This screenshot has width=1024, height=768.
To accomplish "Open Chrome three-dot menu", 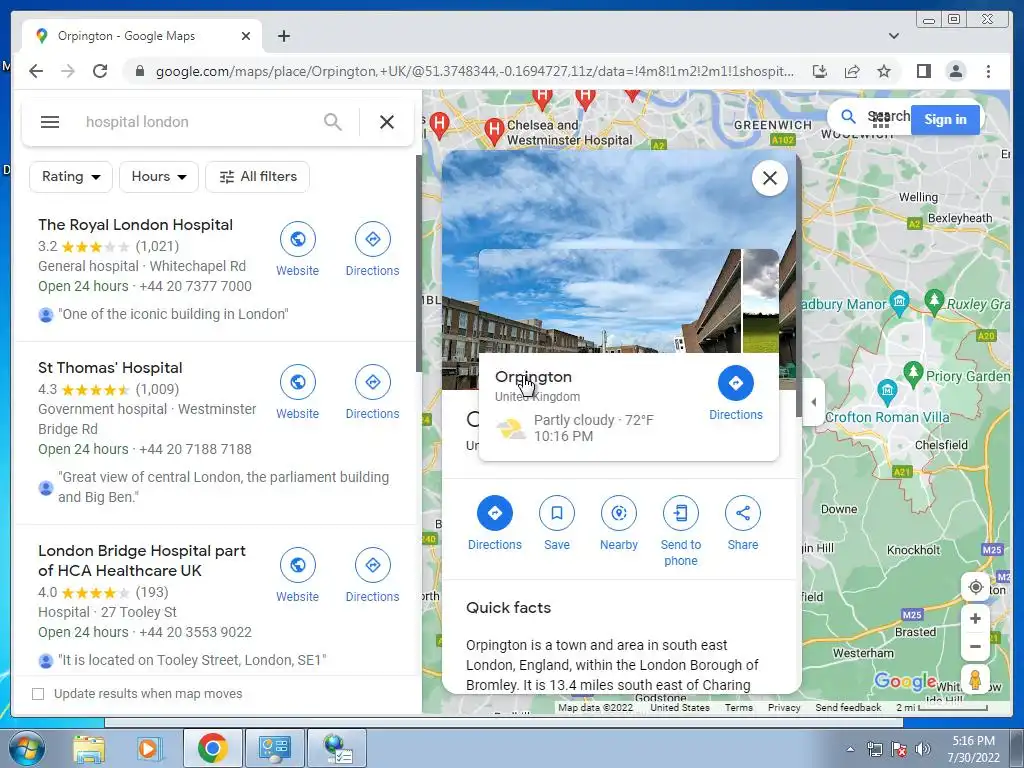I will tap(988, 71).
